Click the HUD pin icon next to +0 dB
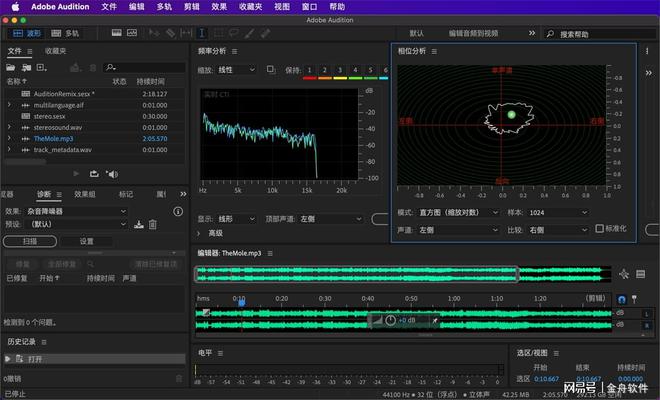 (435, 320)
